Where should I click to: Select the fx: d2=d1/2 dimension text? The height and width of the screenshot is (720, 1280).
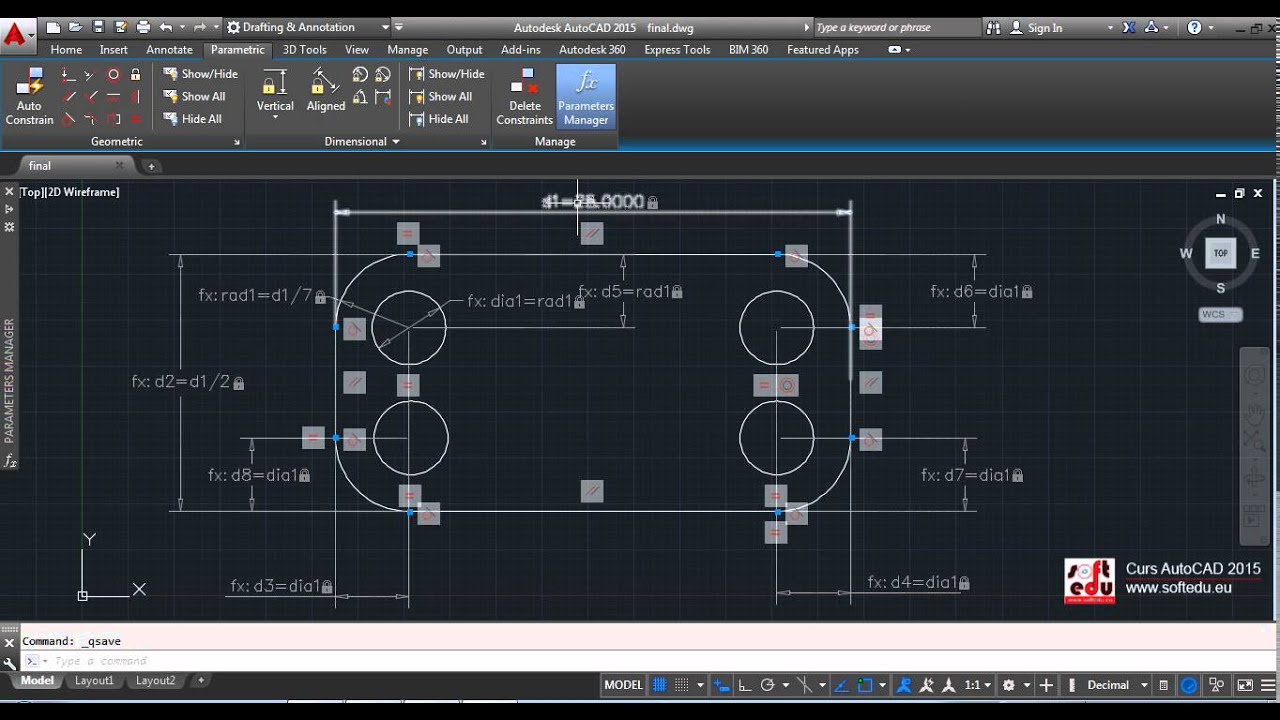click(x=181, y=382)
